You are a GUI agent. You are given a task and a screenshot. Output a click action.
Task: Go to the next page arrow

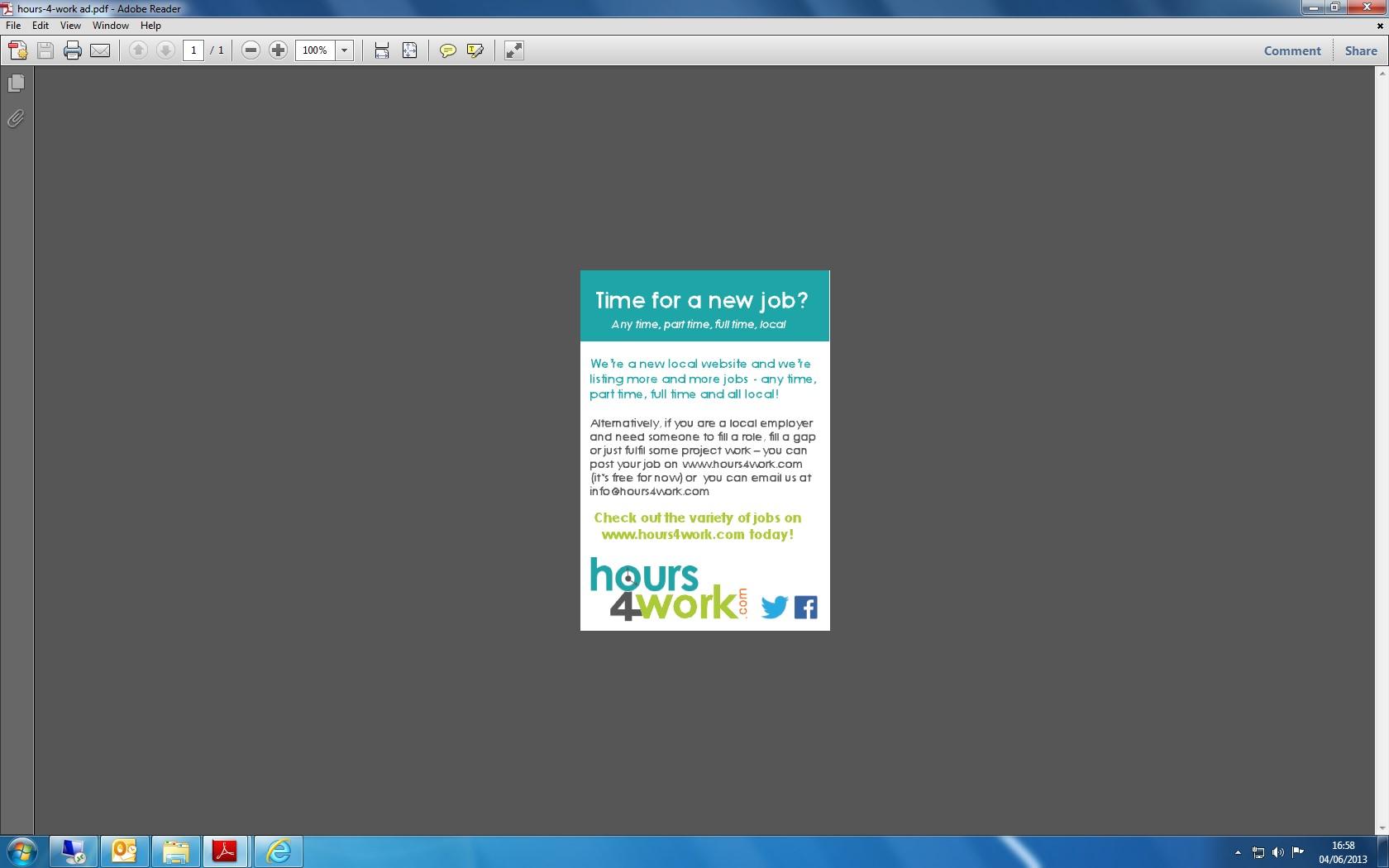165,50
